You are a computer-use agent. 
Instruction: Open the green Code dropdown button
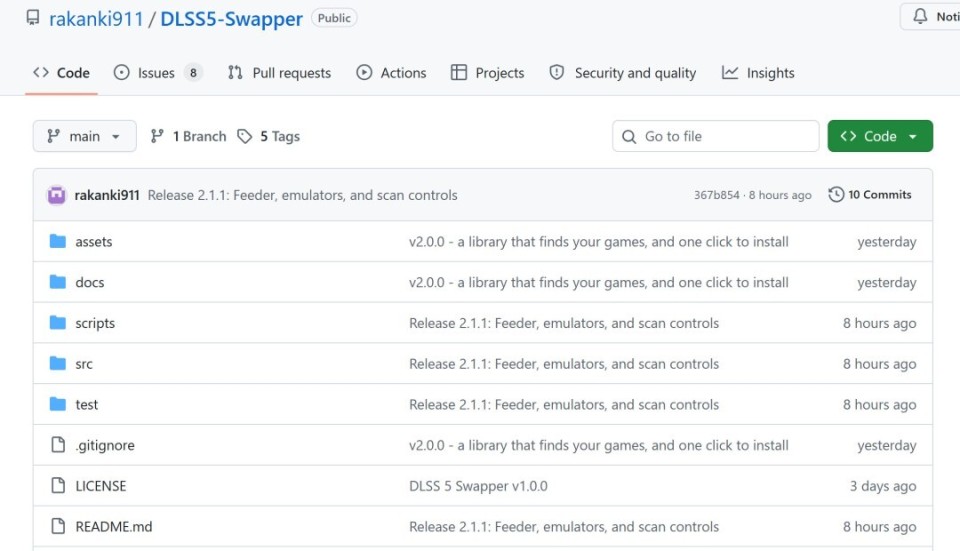pos(880,136)
